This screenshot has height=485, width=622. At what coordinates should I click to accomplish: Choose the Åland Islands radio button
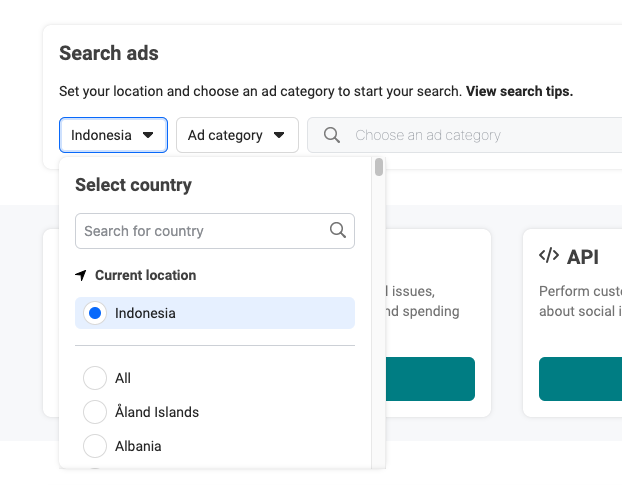95,412
